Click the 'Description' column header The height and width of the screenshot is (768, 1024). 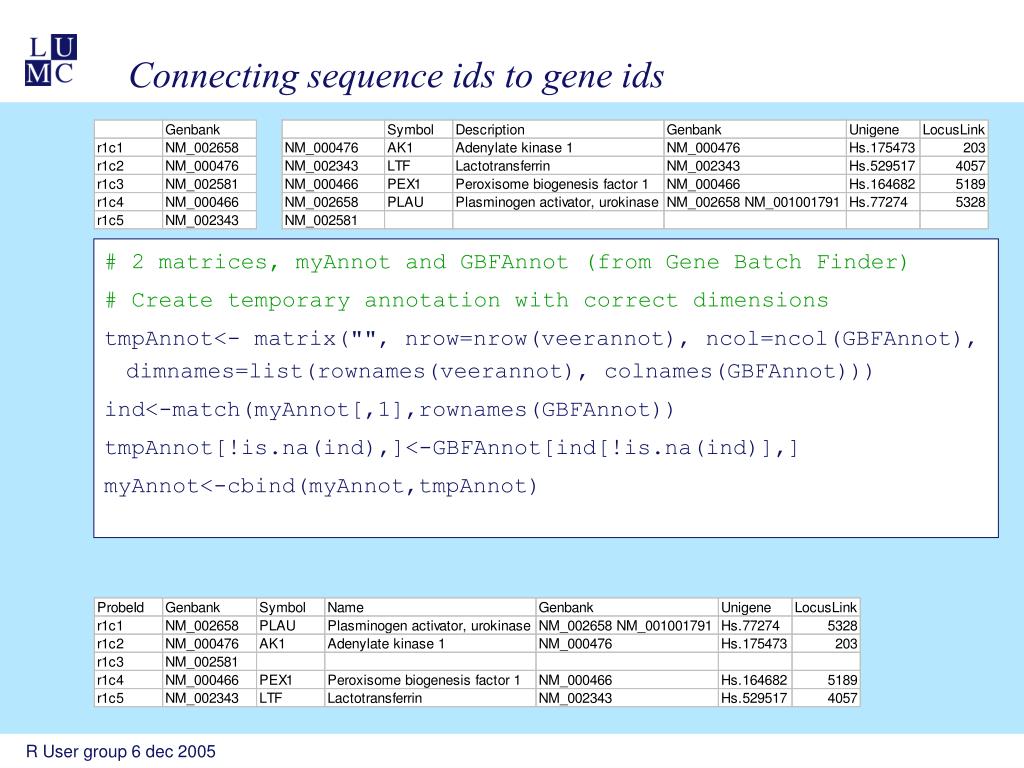[490, 129]
